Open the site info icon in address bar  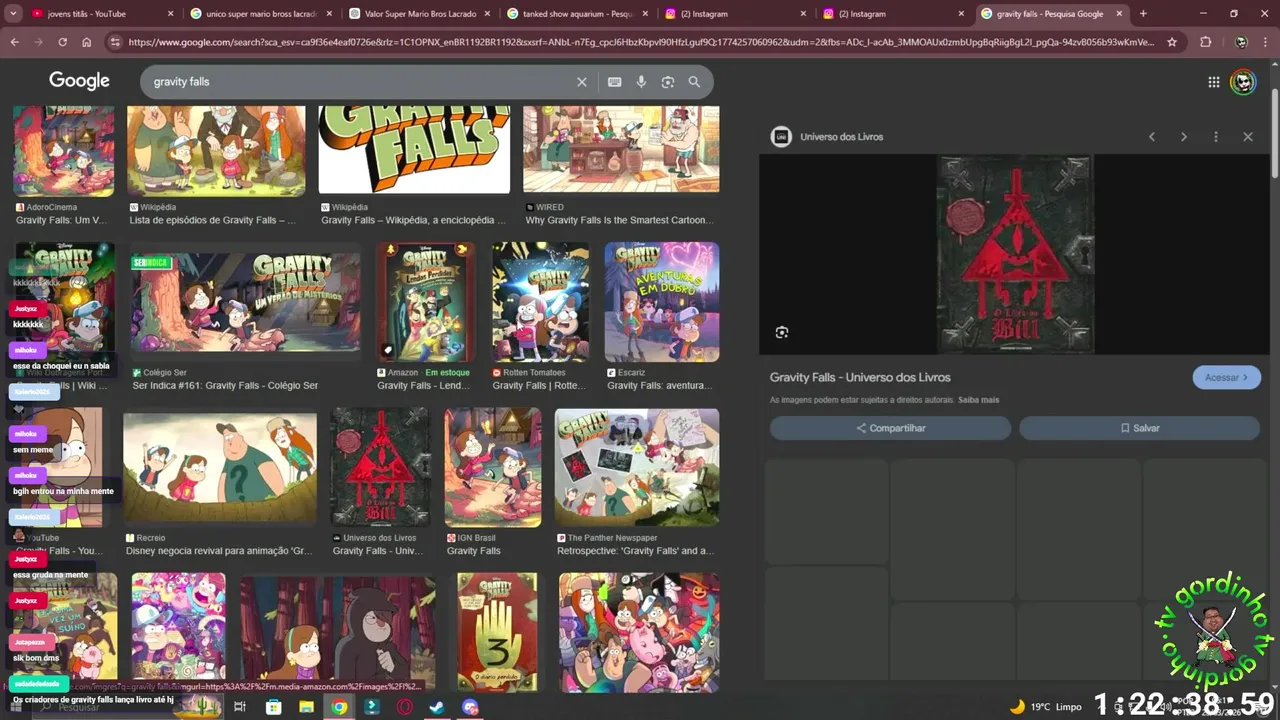coord(115,42)
